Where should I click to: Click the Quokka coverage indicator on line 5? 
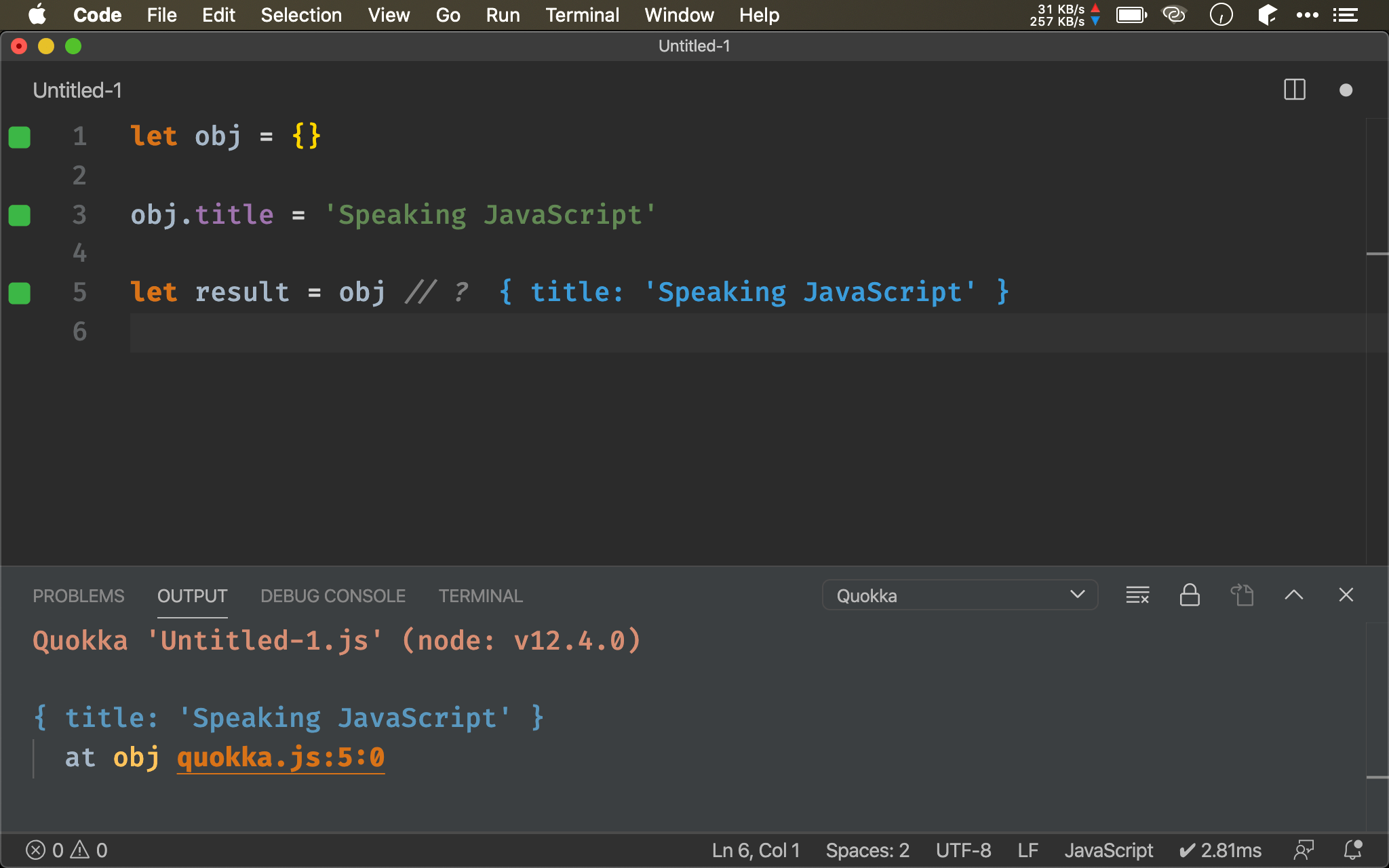20,293
